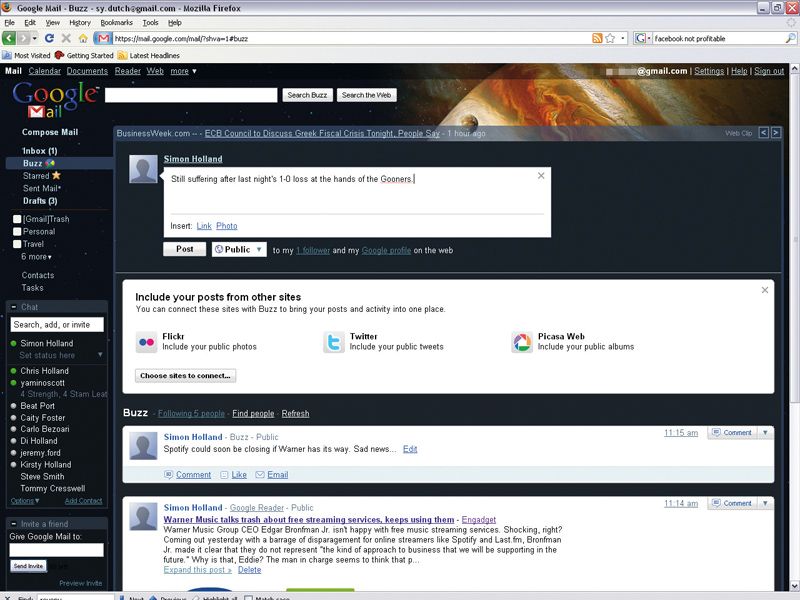The height and width of the screenshot is (600, 800).
Task: Click the Reload page icon
Action: [49, 38]
